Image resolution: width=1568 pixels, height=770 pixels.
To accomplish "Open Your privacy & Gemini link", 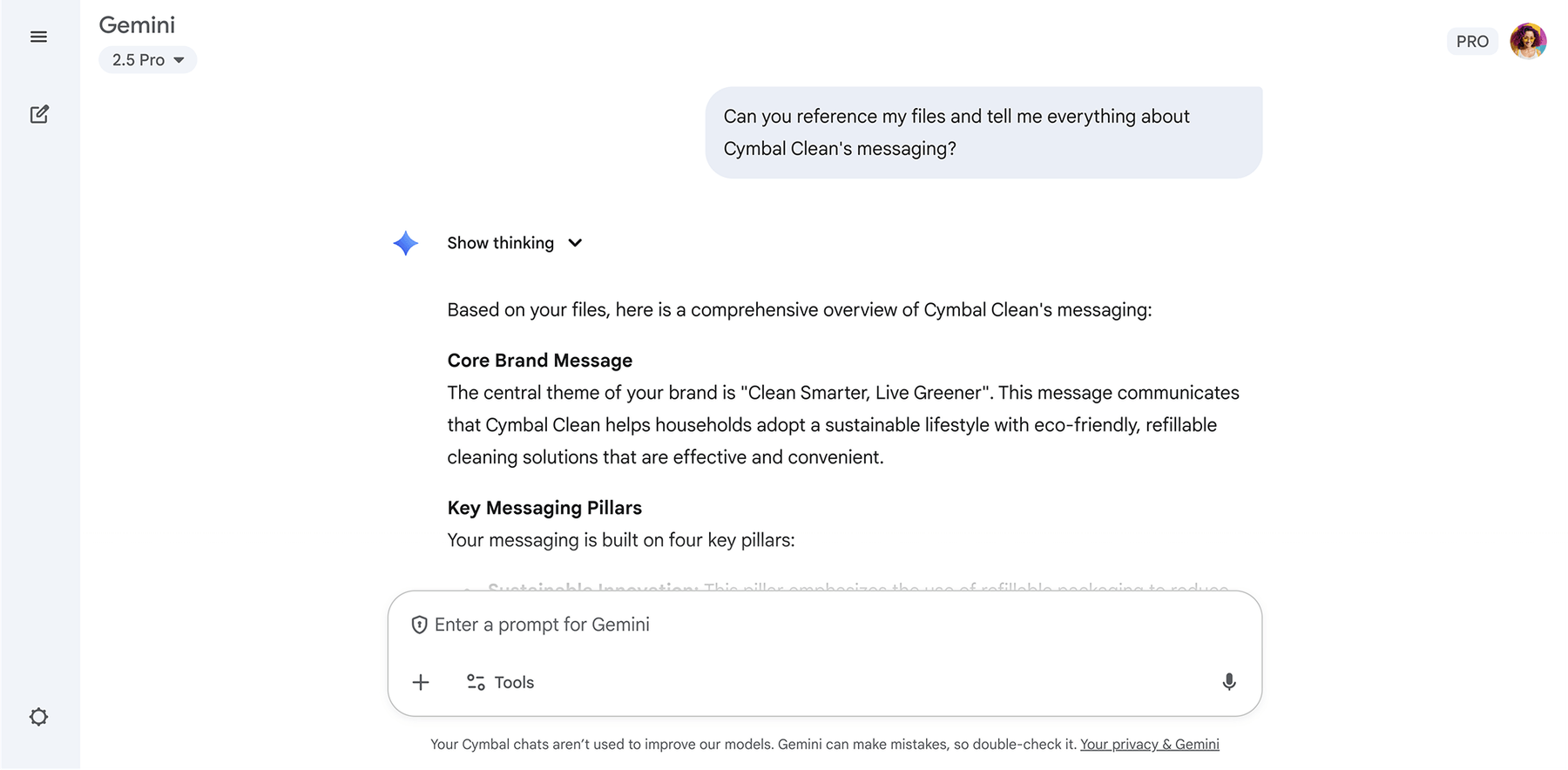I will [x=1149, y=744].
